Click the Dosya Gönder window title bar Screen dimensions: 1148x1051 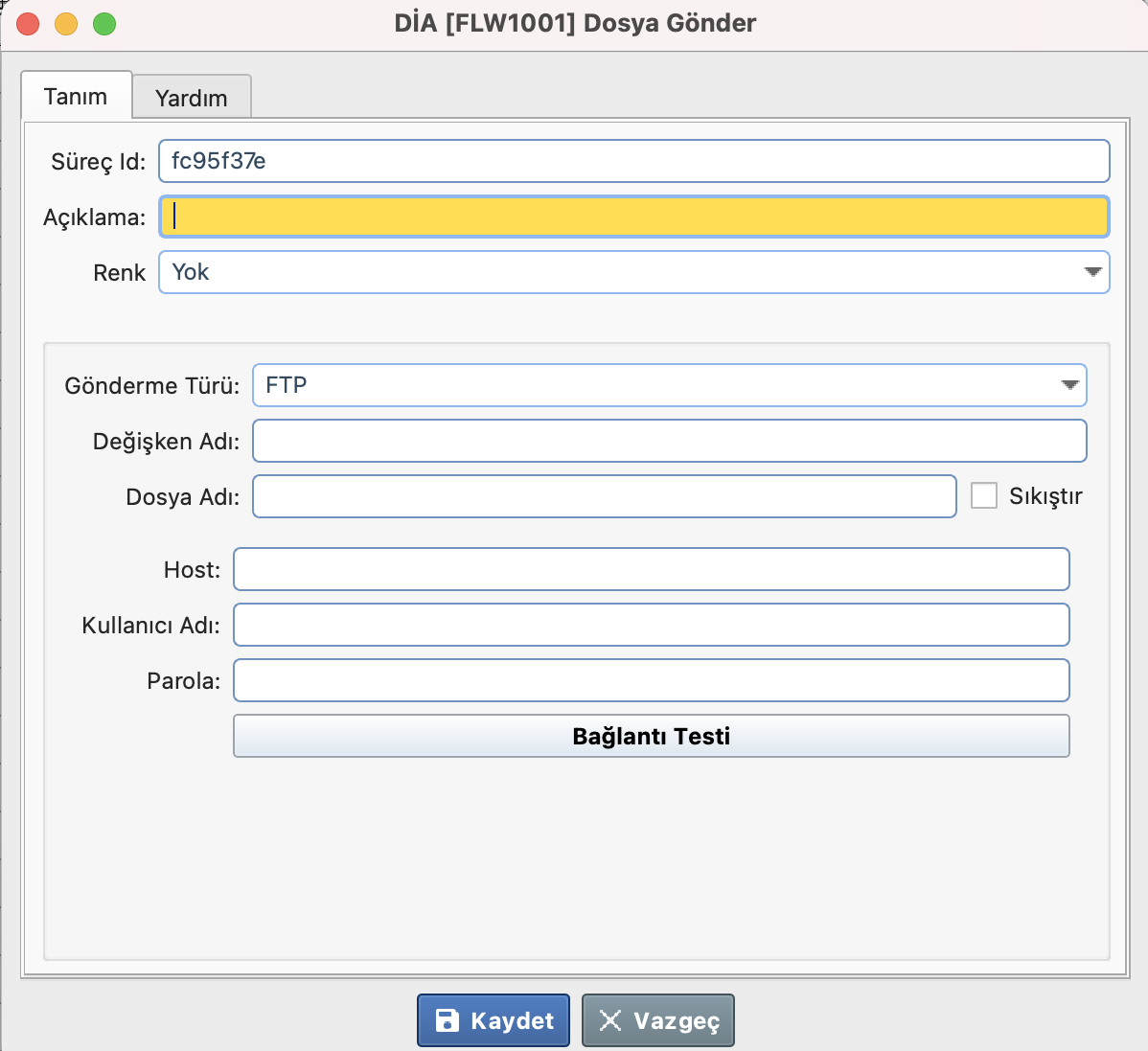coord(575,24)
